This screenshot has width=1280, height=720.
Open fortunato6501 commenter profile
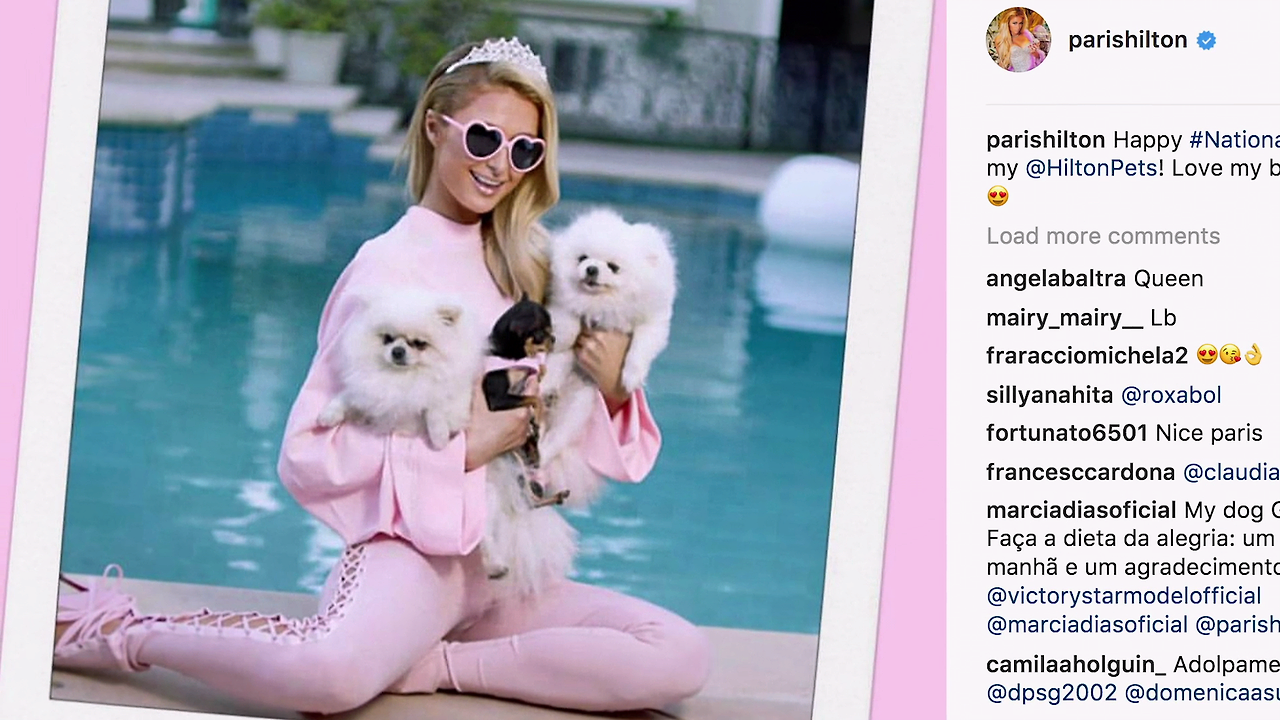coord(1066,433)
